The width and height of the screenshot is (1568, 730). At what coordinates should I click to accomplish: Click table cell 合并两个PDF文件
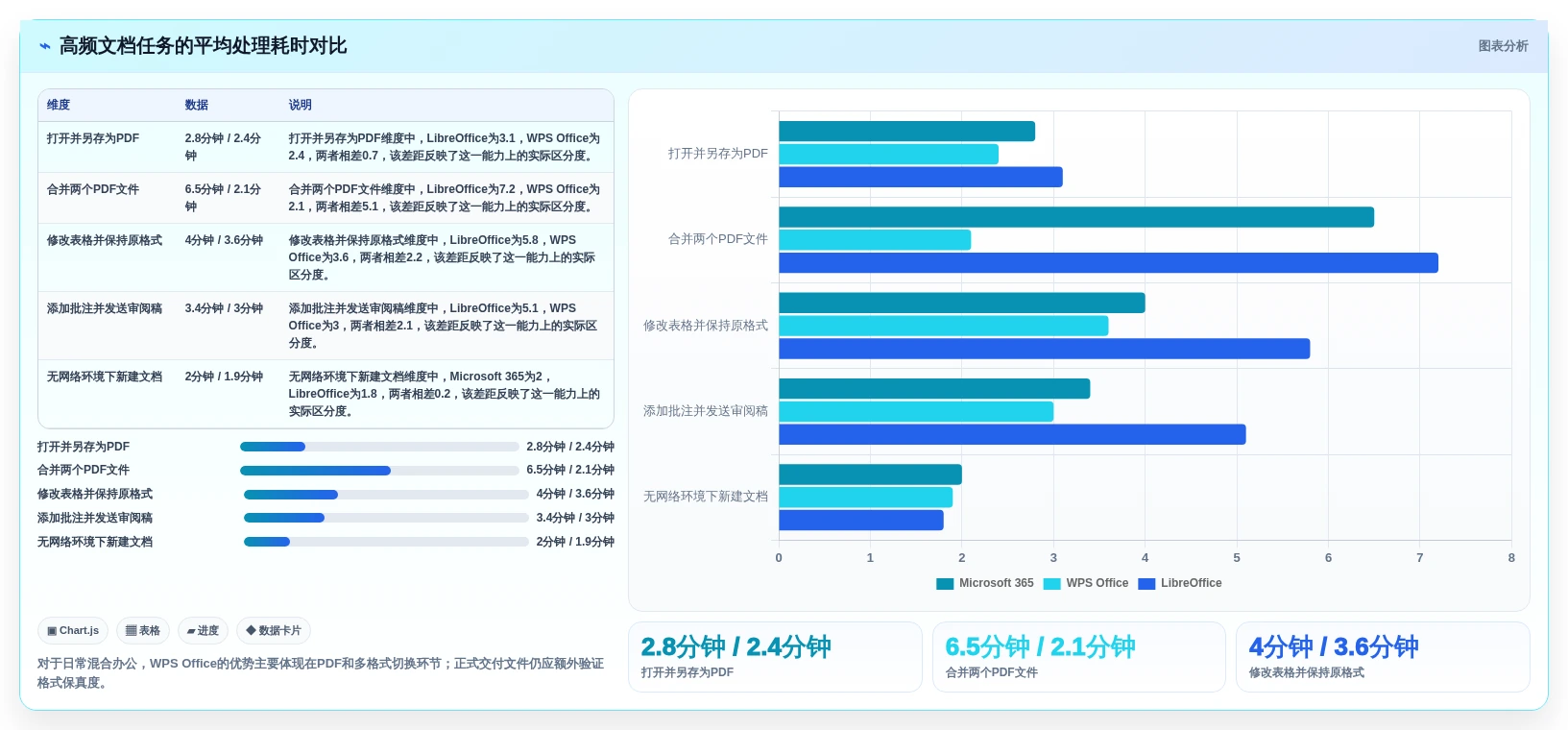click(x=108, y=198)
